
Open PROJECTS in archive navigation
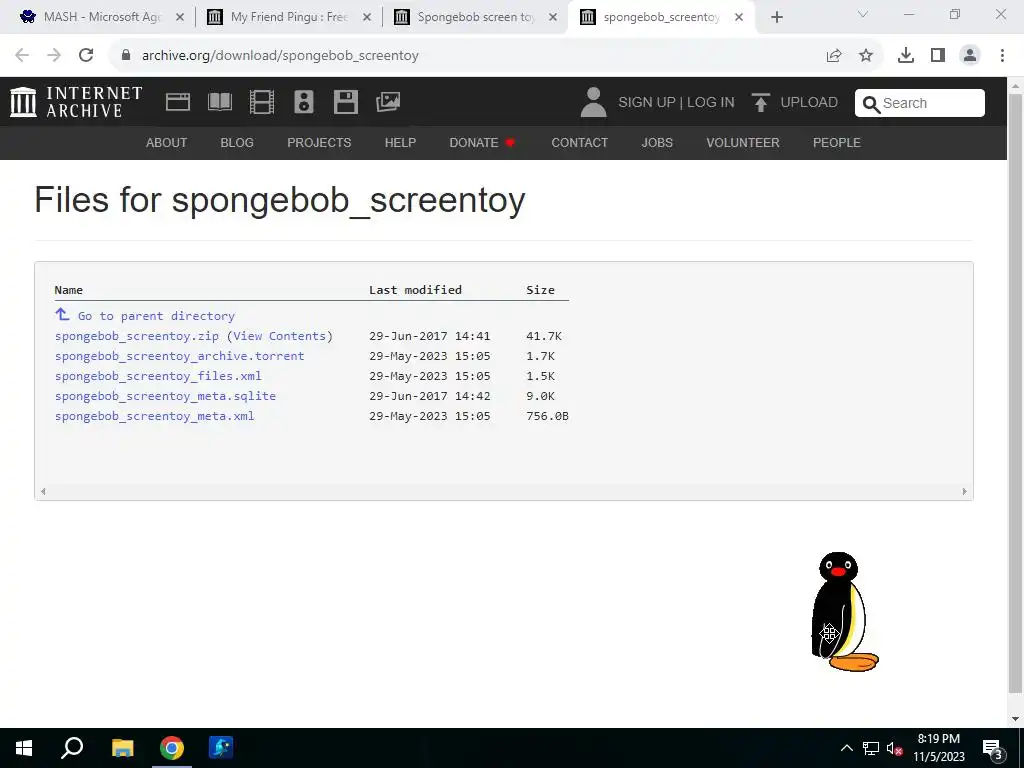click(319, 142)
